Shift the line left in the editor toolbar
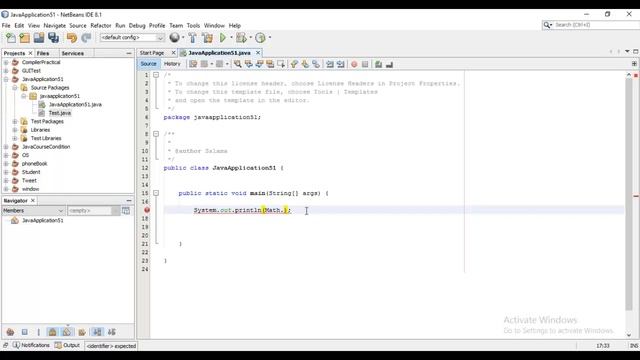640x360 pixels. point(330,64)
